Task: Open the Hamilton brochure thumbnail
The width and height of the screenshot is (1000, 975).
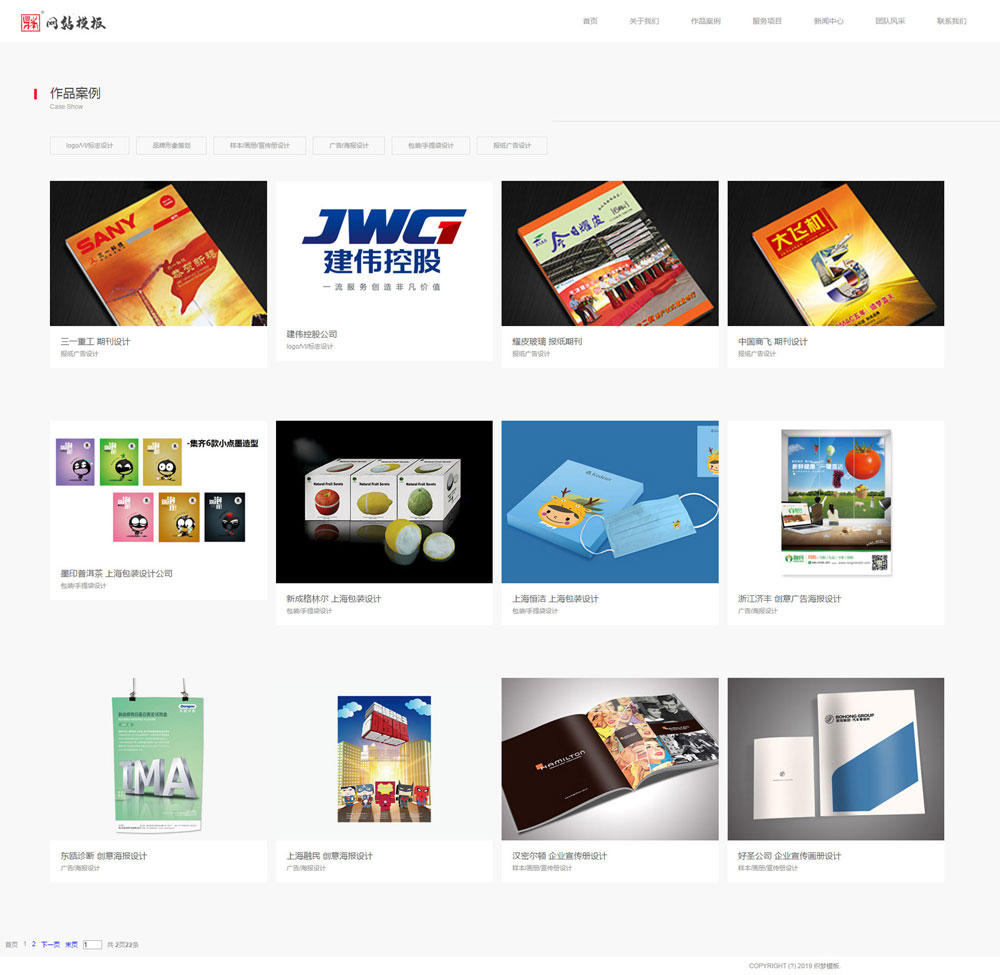Action: (x=610, y=759)
